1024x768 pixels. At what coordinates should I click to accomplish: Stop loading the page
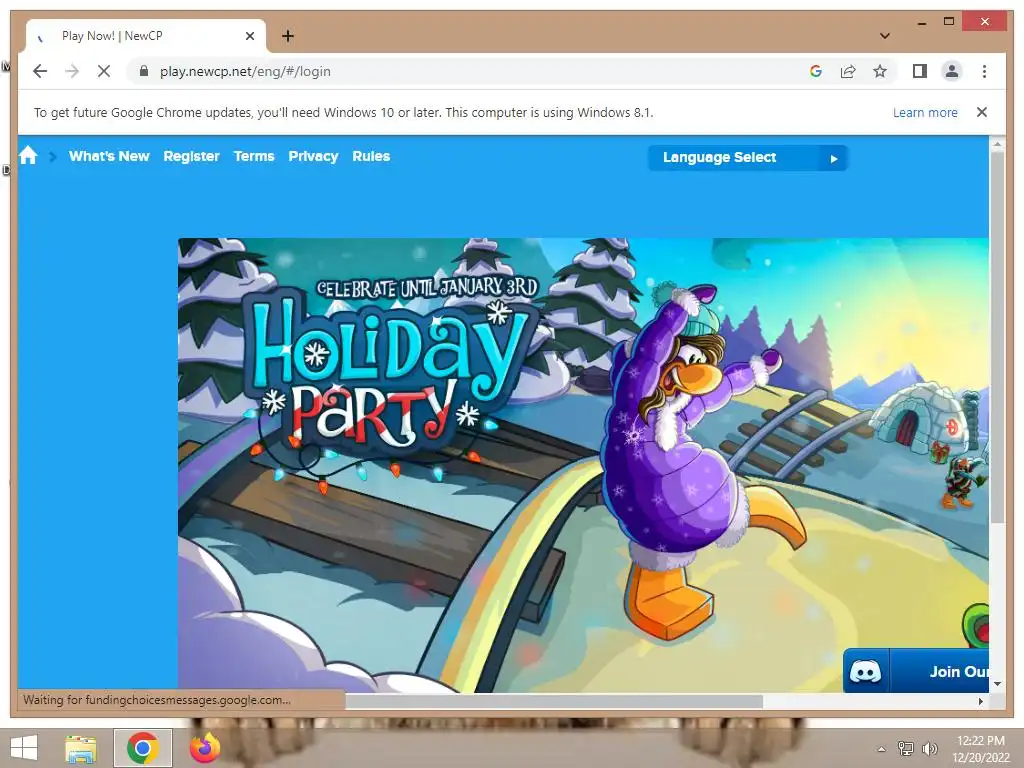[104, 71]
